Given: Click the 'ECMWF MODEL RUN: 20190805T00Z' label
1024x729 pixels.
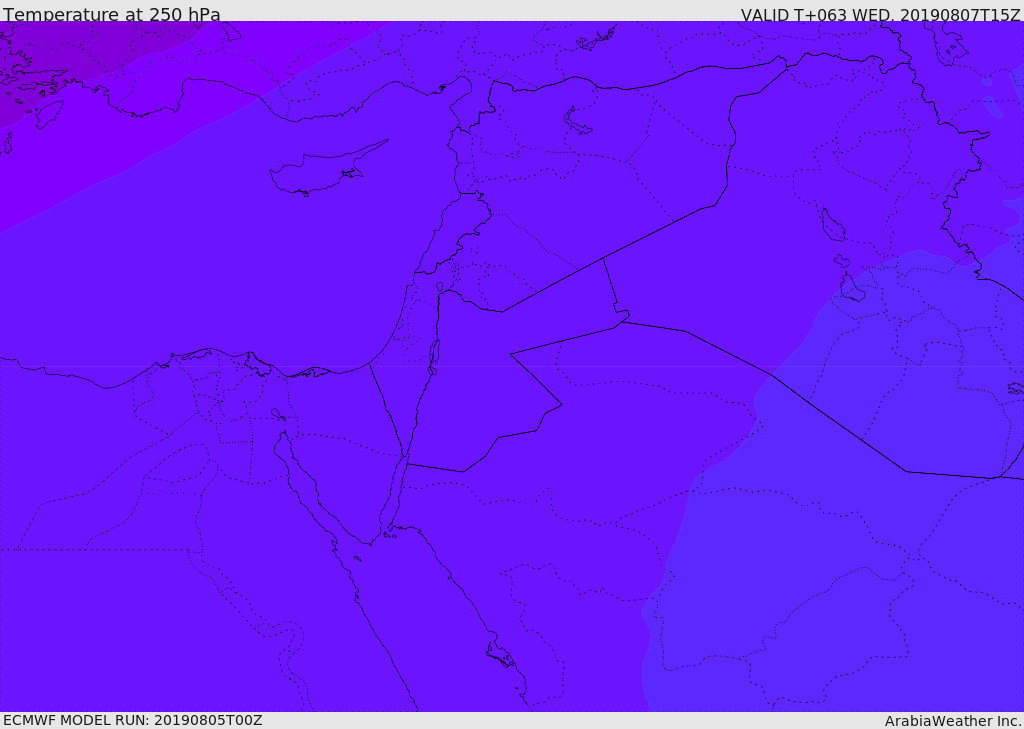Looking at the screenshot, I should tap(133, 720).
